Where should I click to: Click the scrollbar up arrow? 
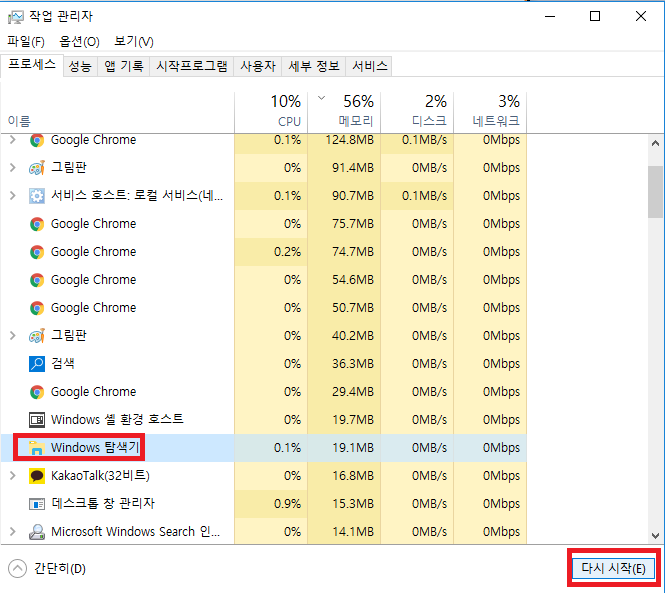tap(656, 143)
